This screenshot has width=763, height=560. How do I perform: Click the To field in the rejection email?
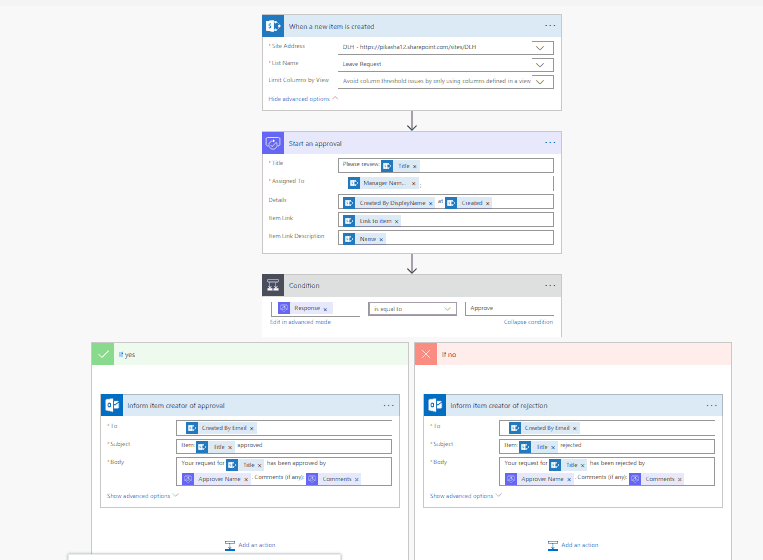(x=607, y=428)
